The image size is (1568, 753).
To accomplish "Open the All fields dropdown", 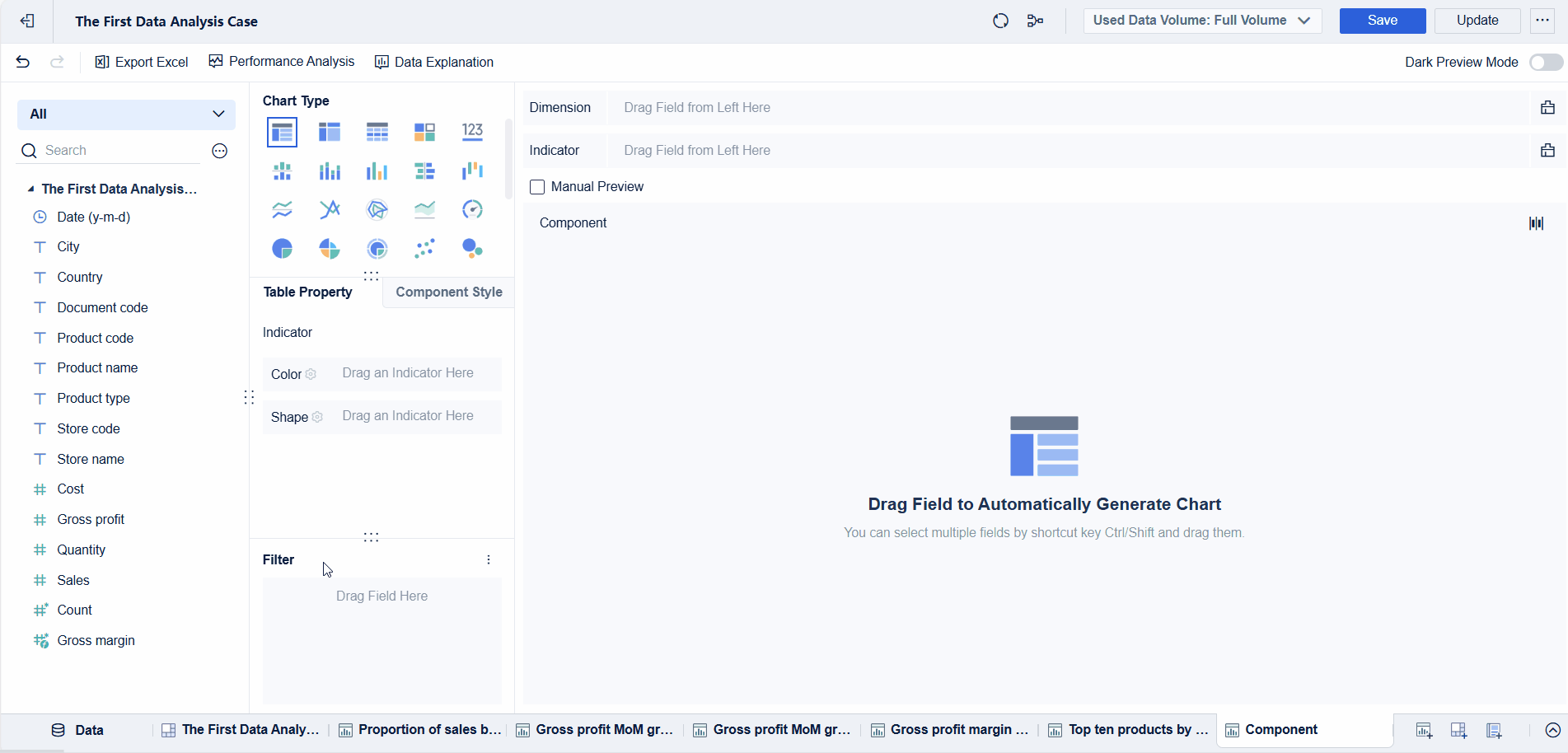I will click(126, 114).
